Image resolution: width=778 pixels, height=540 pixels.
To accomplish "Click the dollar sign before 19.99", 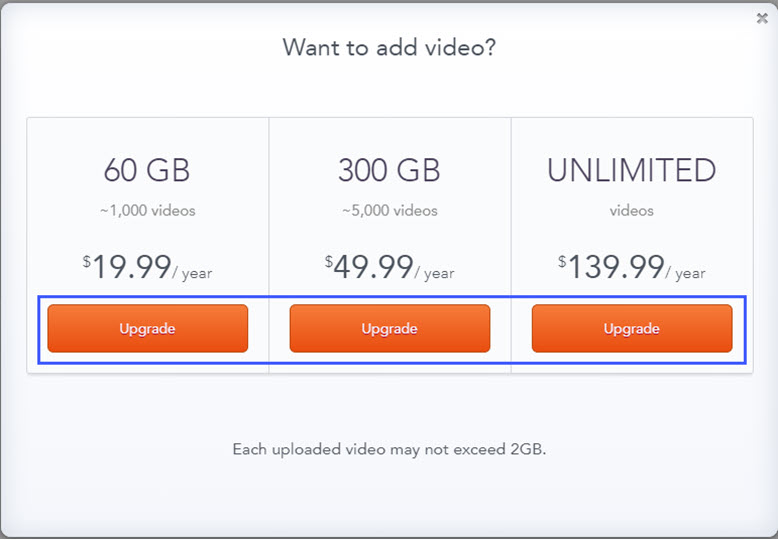I will coord(87,262).
